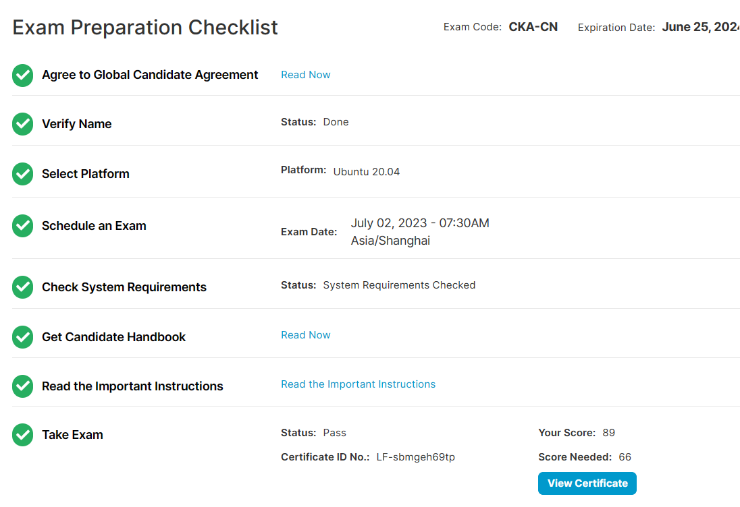
Task: Click the CKA-CN exam code
Action: pos(533,27)
